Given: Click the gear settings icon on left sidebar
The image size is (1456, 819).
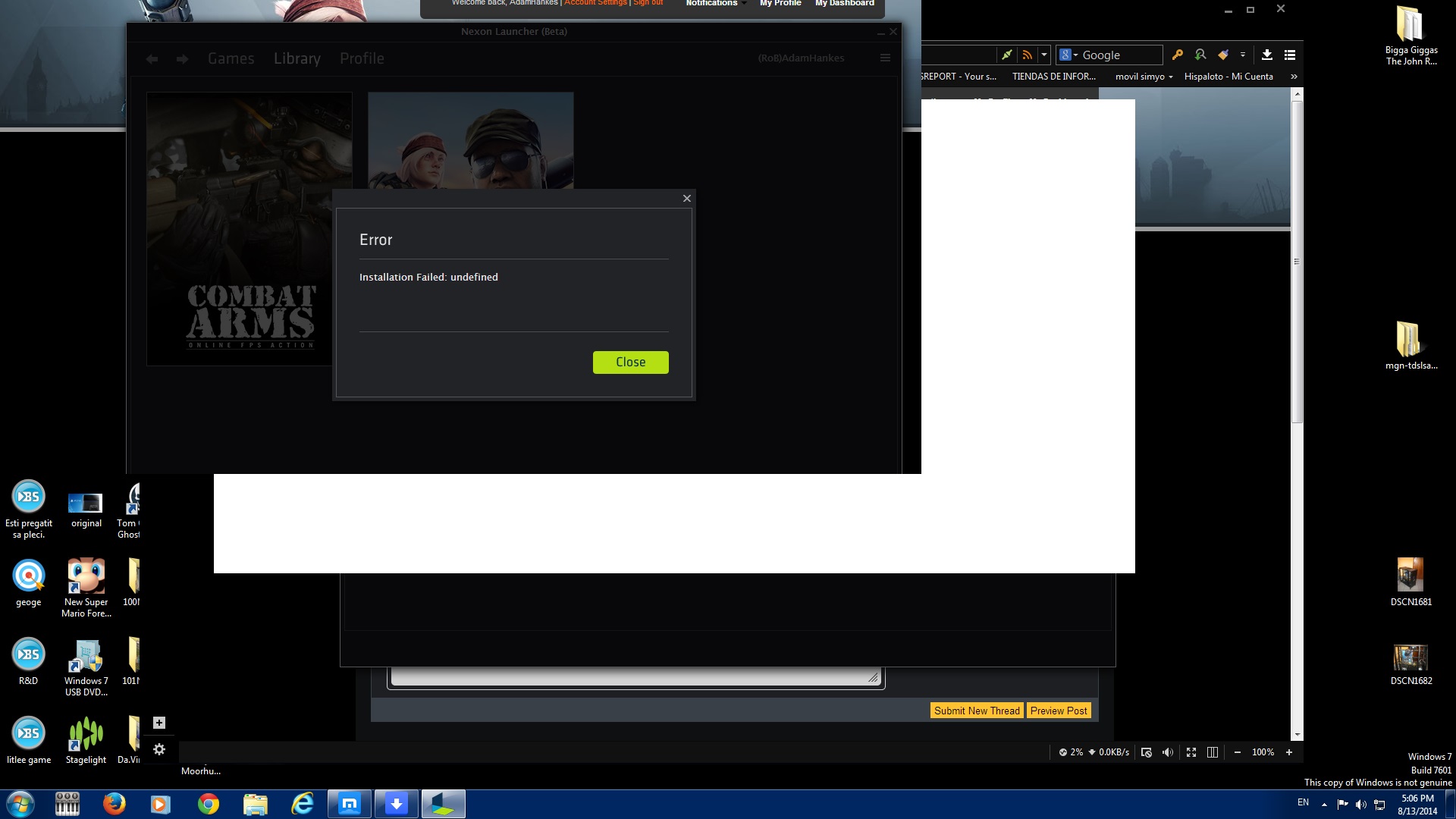Looking at the screenshot, I should pos(159,749).
